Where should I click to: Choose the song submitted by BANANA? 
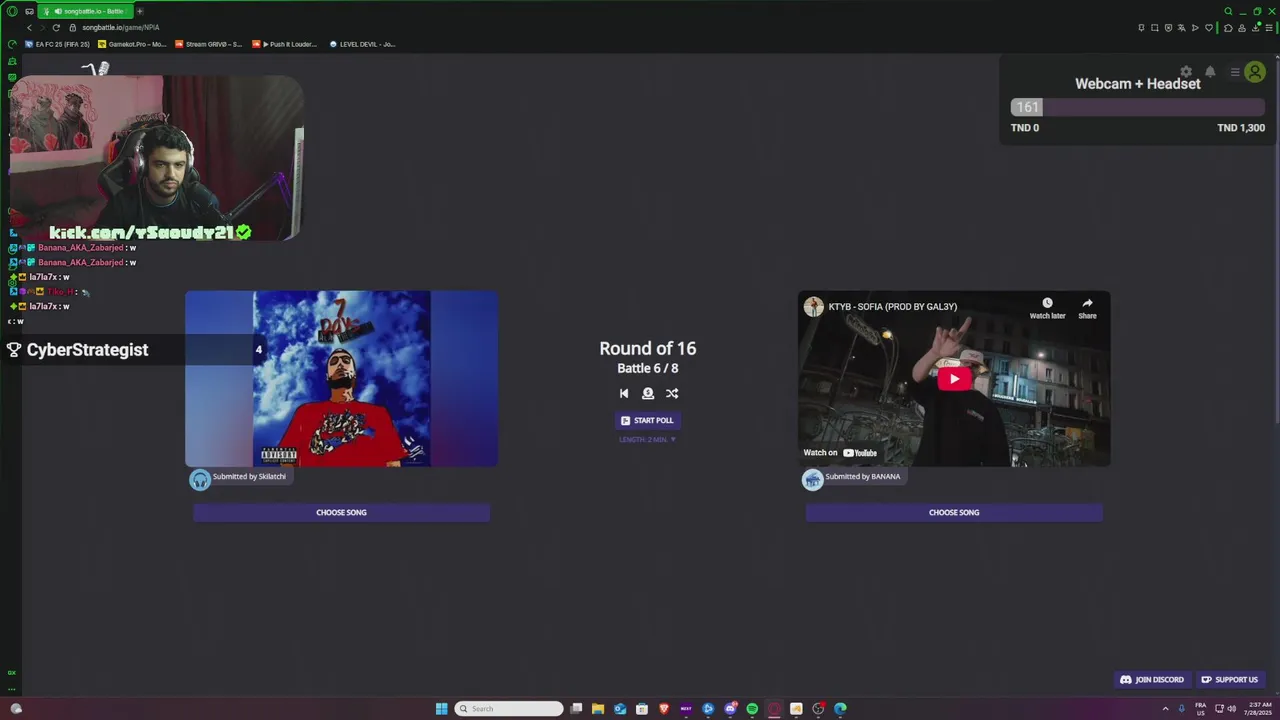tap(954, 513)
